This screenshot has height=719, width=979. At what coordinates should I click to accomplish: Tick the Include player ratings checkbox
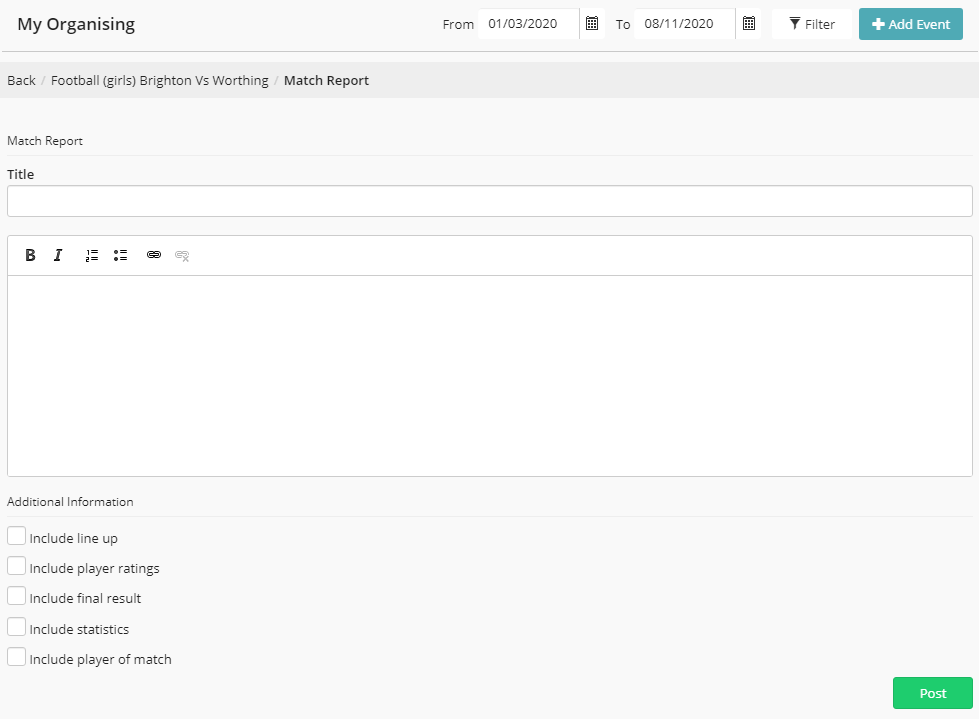tap(16, 567)
